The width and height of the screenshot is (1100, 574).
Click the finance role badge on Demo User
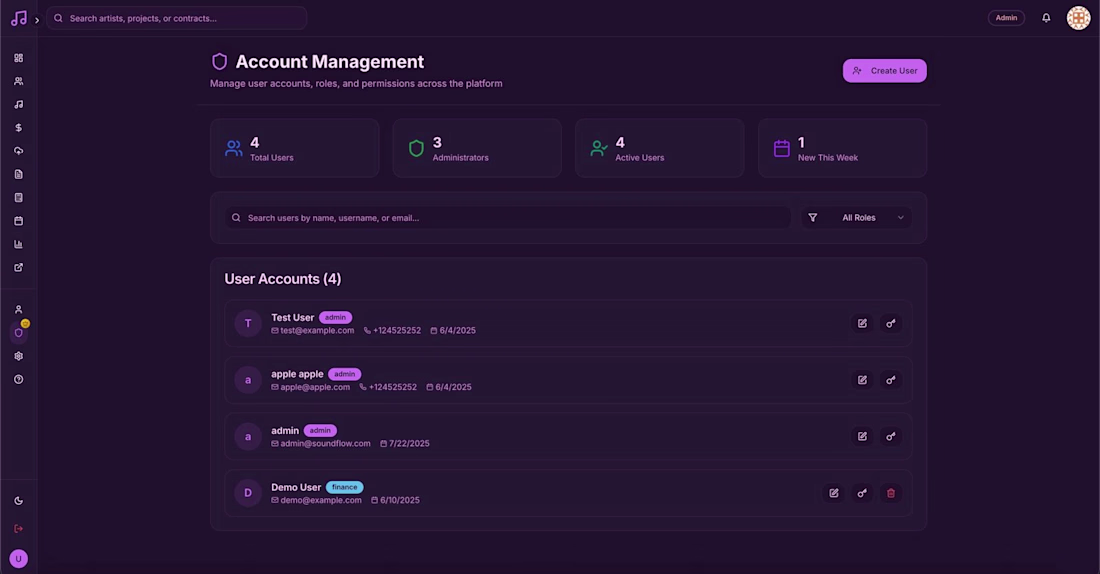[344, 487]
